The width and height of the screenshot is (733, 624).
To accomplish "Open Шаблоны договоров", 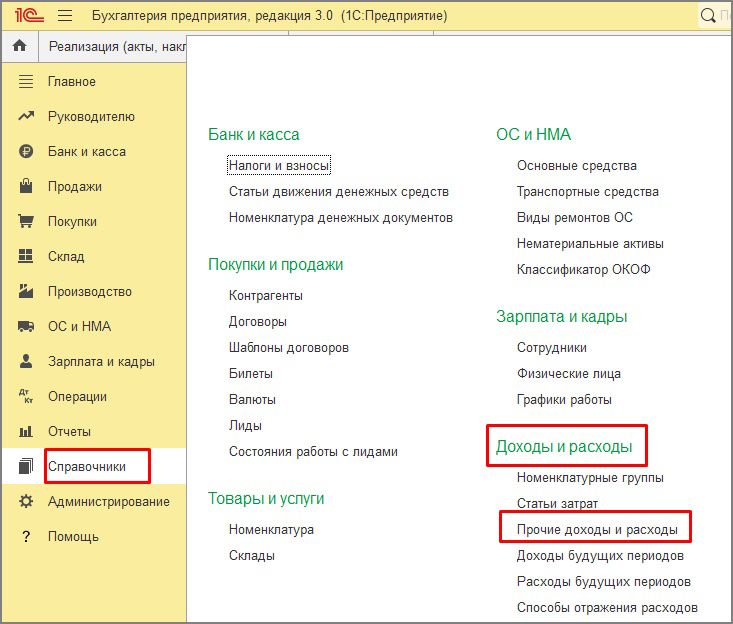I will point(288,347).
